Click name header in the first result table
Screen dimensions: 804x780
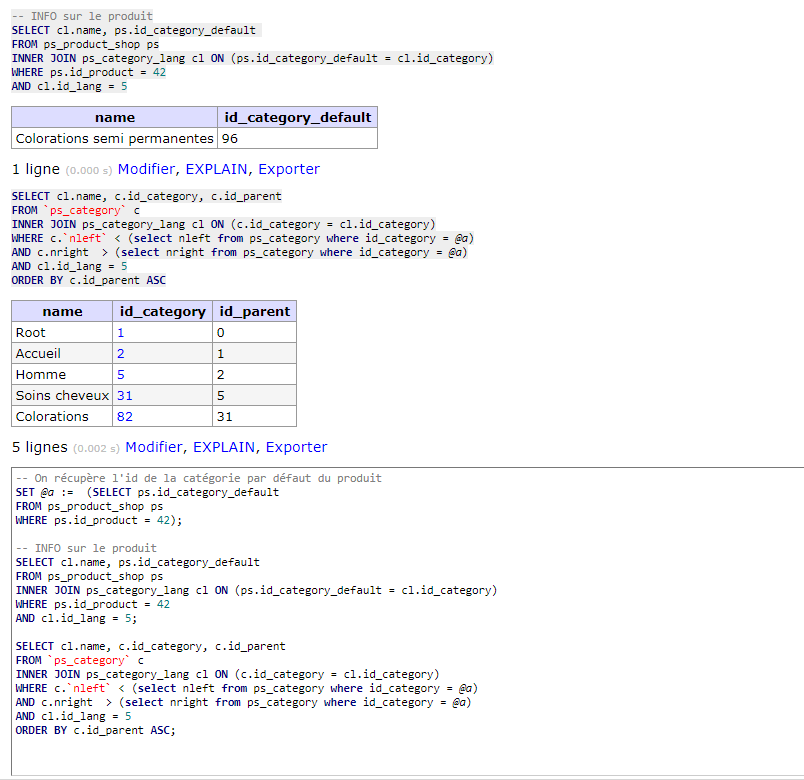pos(115,117)
